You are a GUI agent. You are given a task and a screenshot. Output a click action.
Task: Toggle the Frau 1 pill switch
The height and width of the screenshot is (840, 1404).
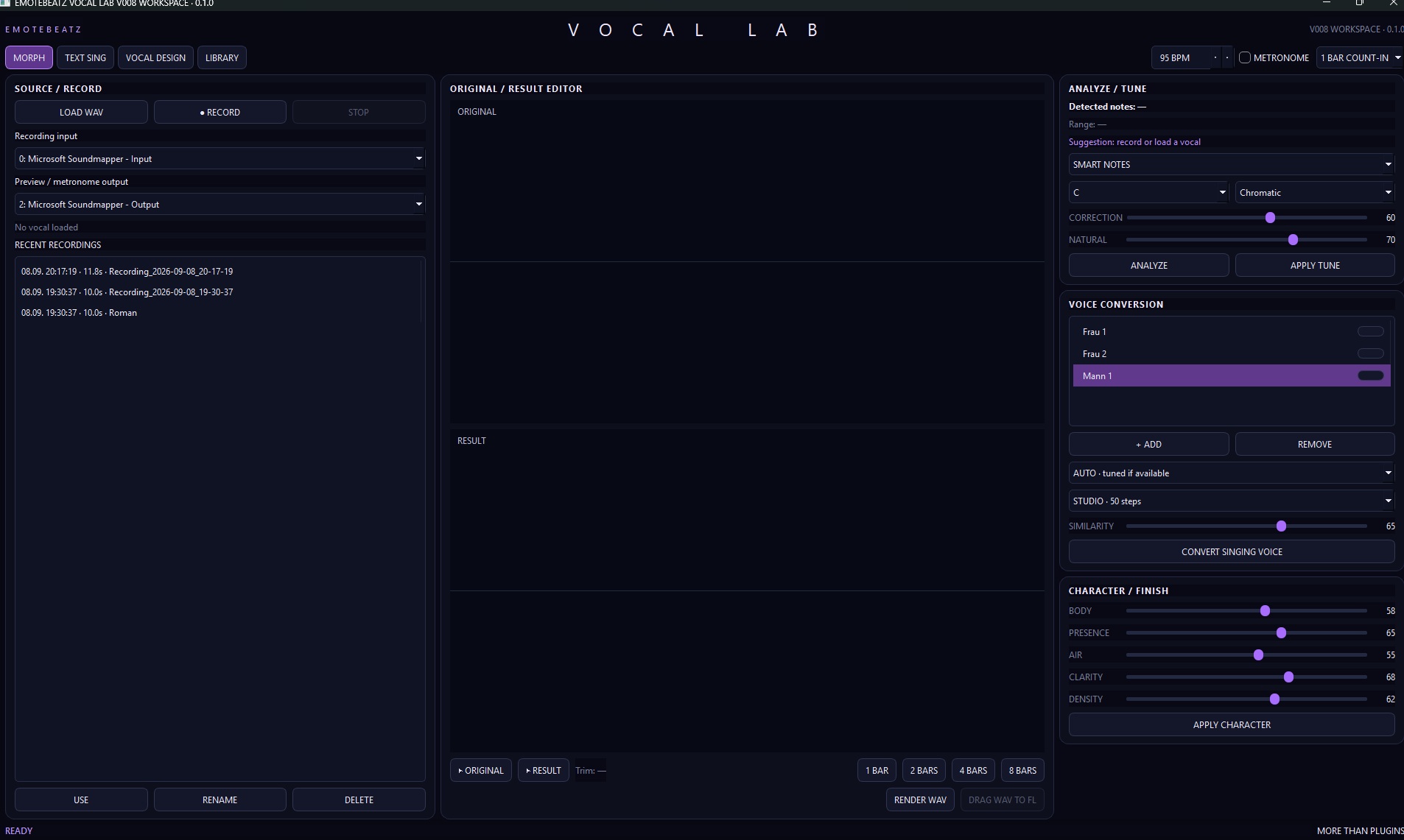click(1371, 331)
